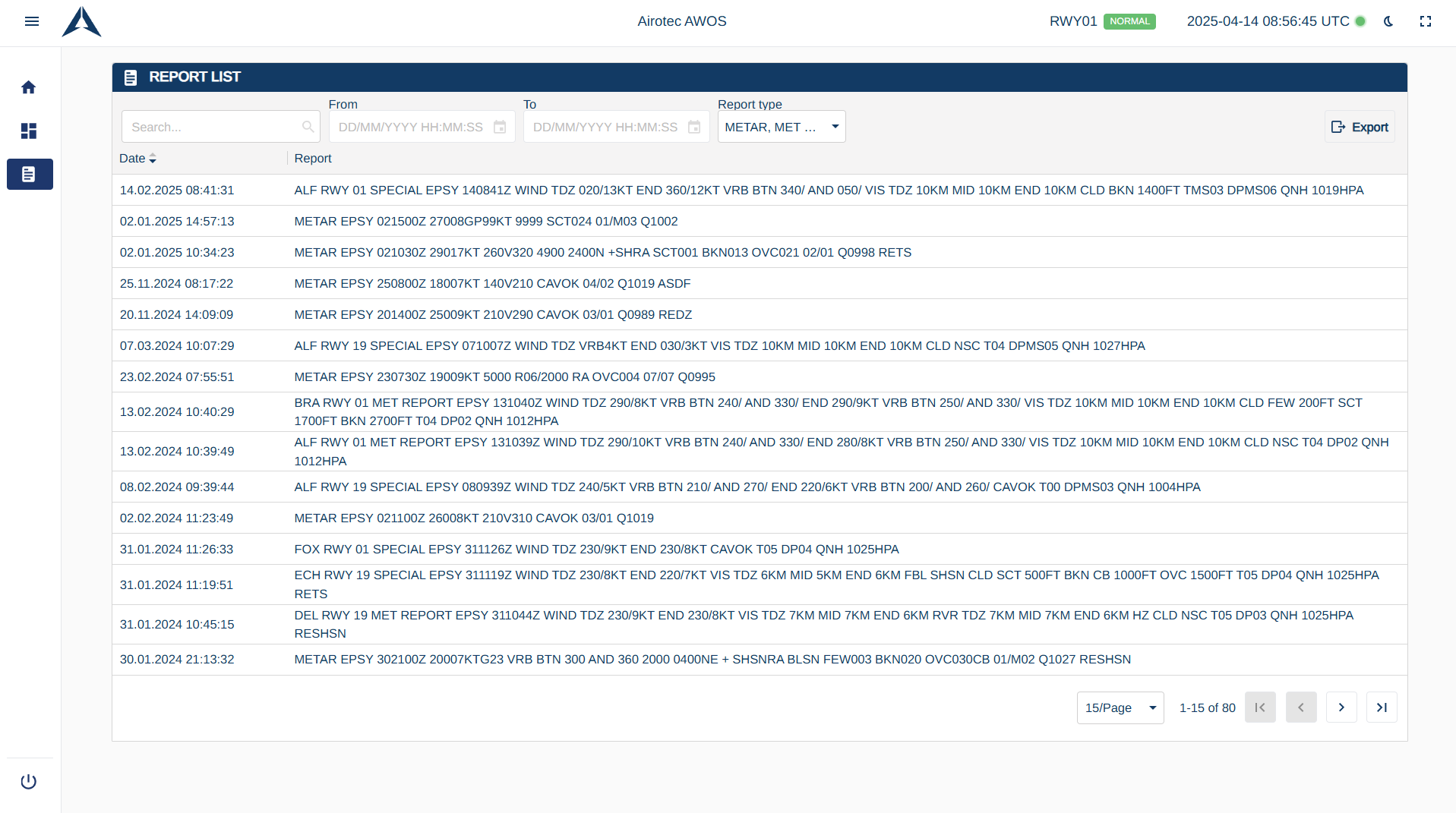Open the Dashboard from the sidebar
The width and height of the screenshot is (1456, 813).
29,131
